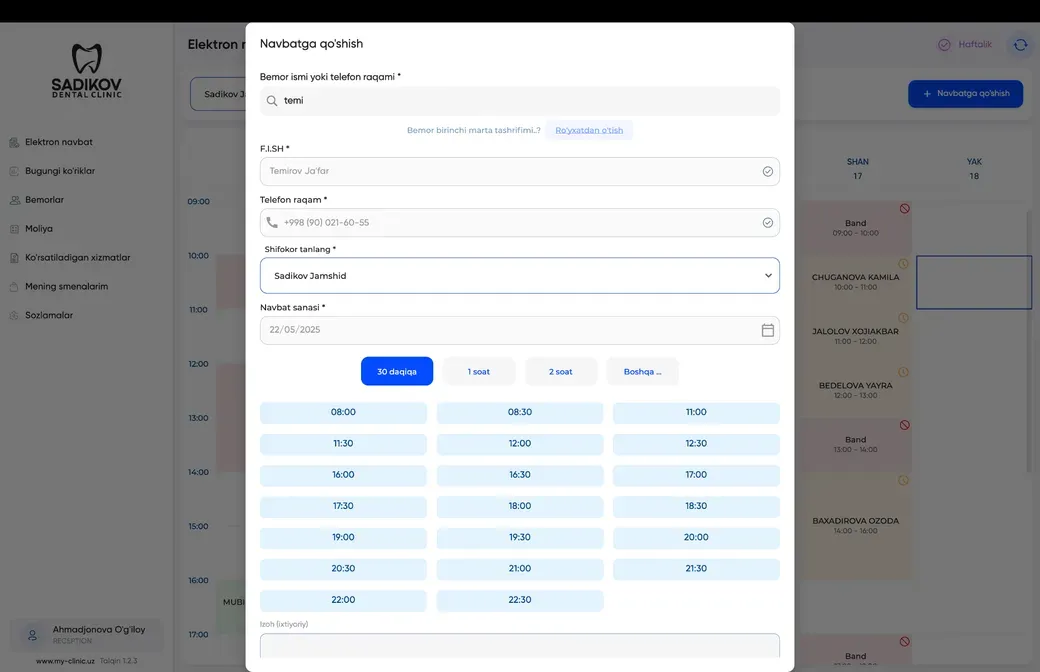Pick the 22:30 time slot

(519, 600)
